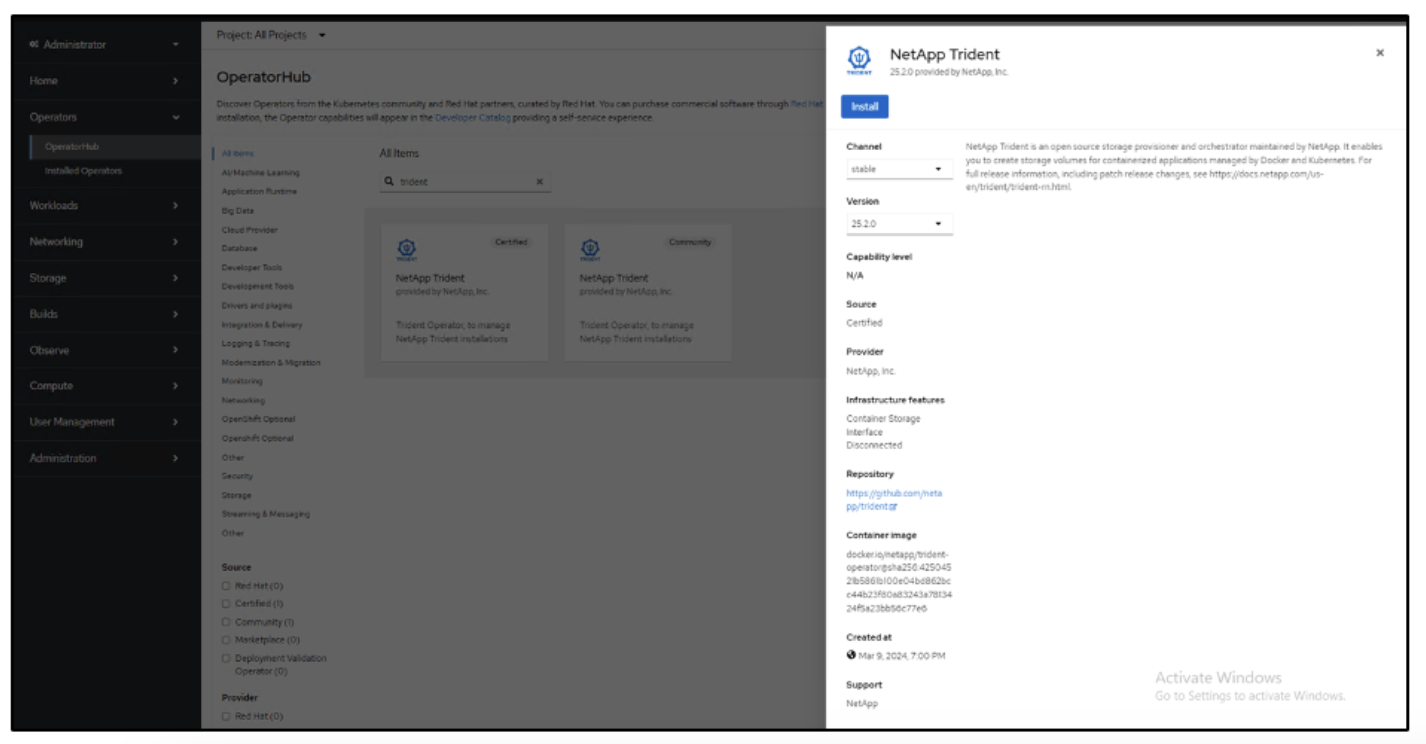Expand the Compute navigation section
The height and width of the screenshot is (744, 1426).
point(105,386)
